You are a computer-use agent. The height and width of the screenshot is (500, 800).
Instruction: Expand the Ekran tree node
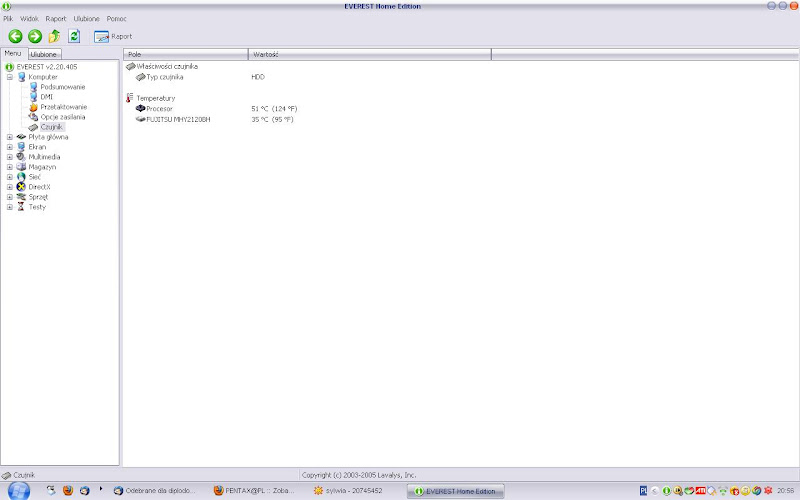pyautogui.click(x=10, y=147)
